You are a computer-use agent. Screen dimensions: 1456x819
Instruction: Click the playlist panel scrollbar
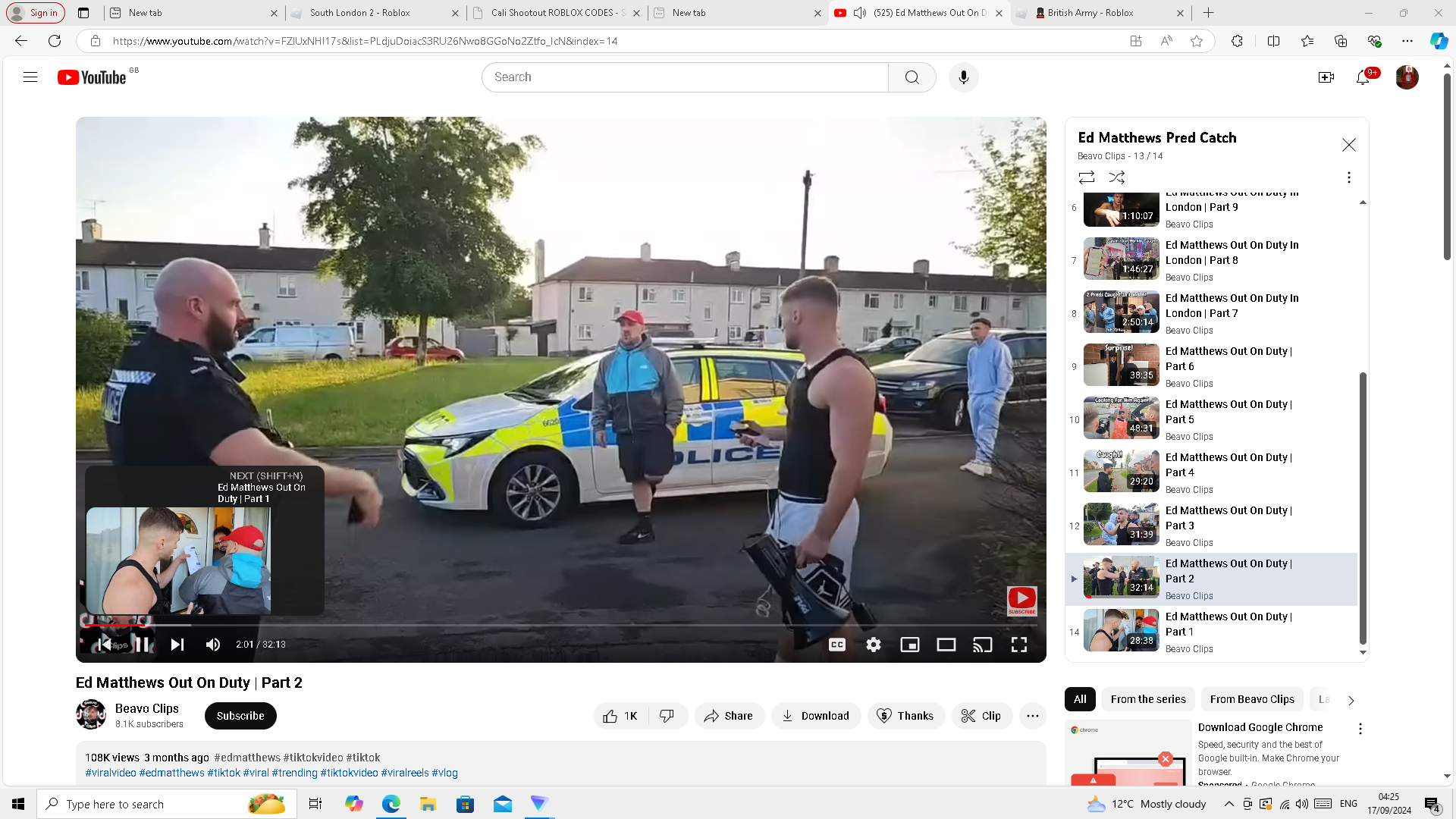click(1363, 508)
